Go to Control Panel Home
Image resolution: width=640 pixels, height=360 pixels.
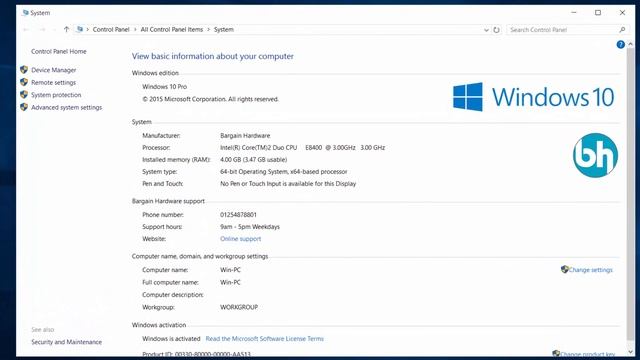(x=59, y=51)
